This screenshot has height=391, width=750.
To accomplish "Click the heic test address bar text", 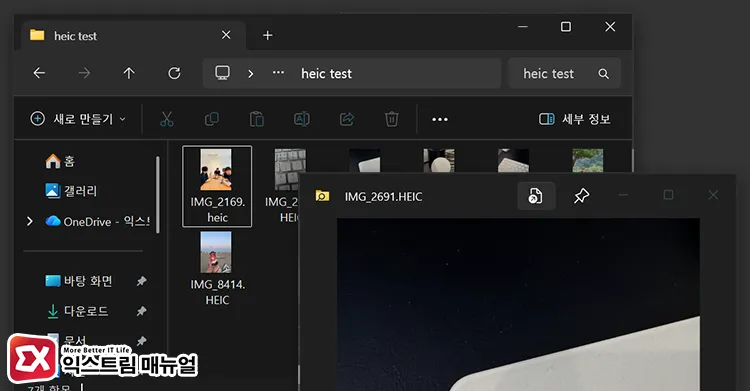I will tap(326, 74).
